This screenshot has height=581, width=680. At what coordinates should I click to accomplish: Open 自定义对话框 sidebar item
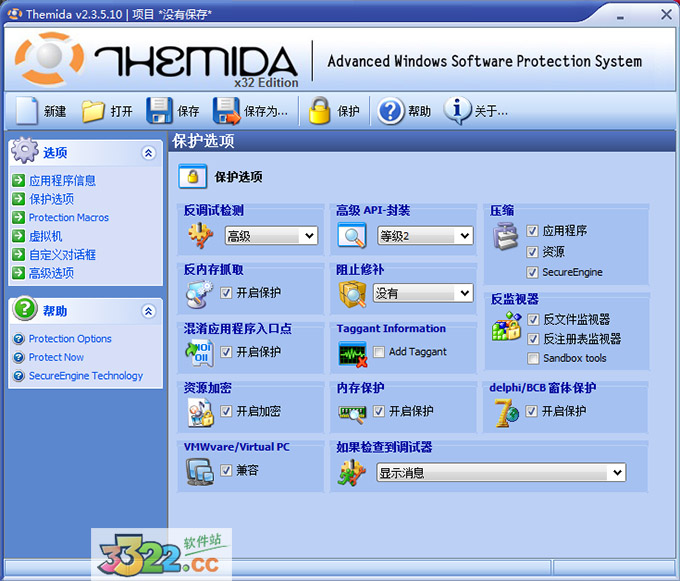(x=62, y=255)
